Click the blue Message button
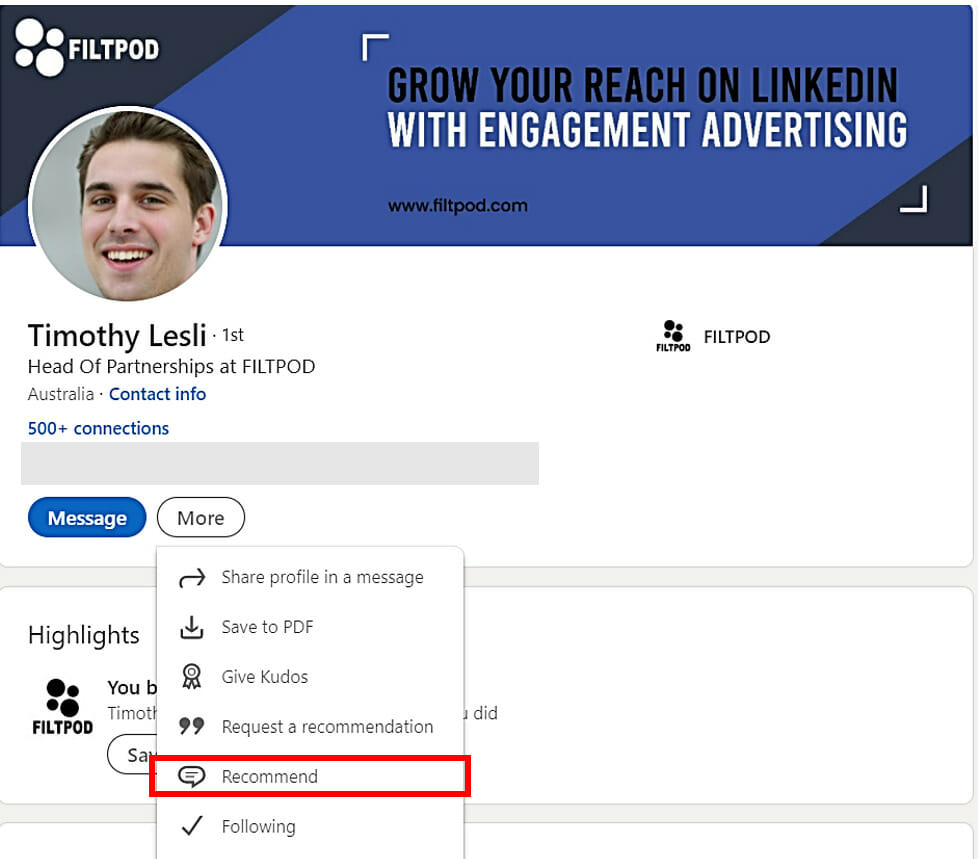Screen dimensions: 978x859 point(87,517)
